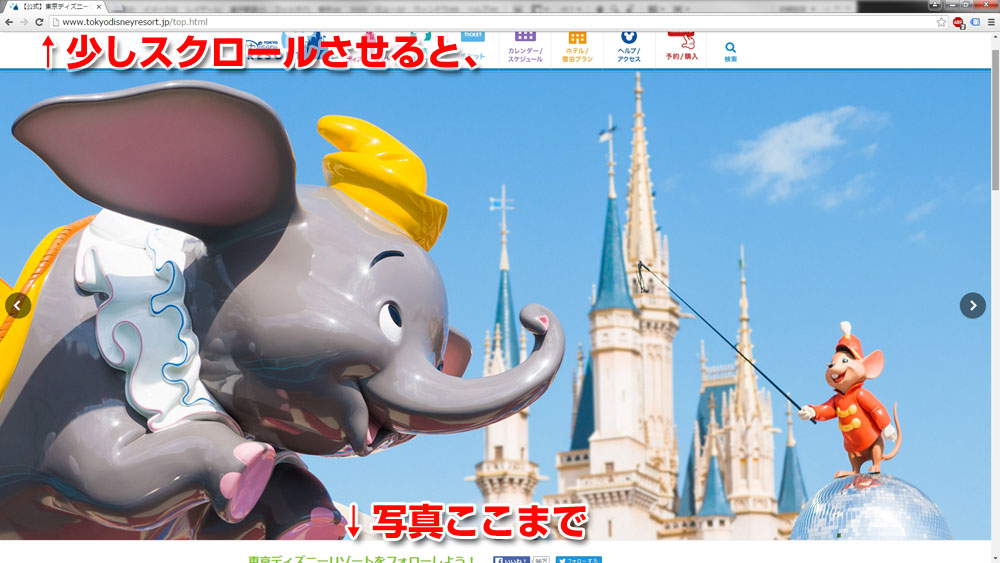Open the Adblock Plus extension icon
Screen dimensions: 1000x563
(959, 22)
